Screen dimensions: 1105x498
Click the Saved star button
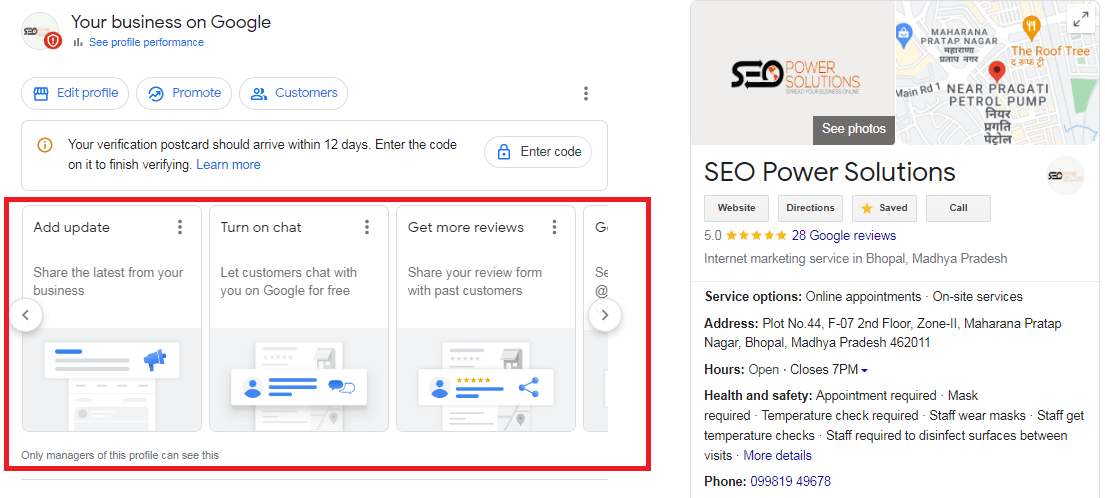click(x=884, y=208)
